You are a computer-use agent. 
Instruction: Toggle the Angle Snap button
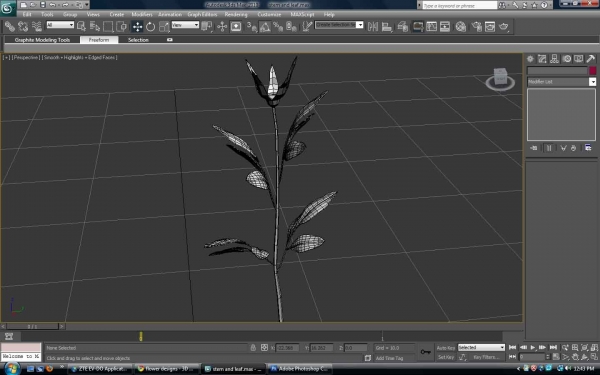pos(265,26)
